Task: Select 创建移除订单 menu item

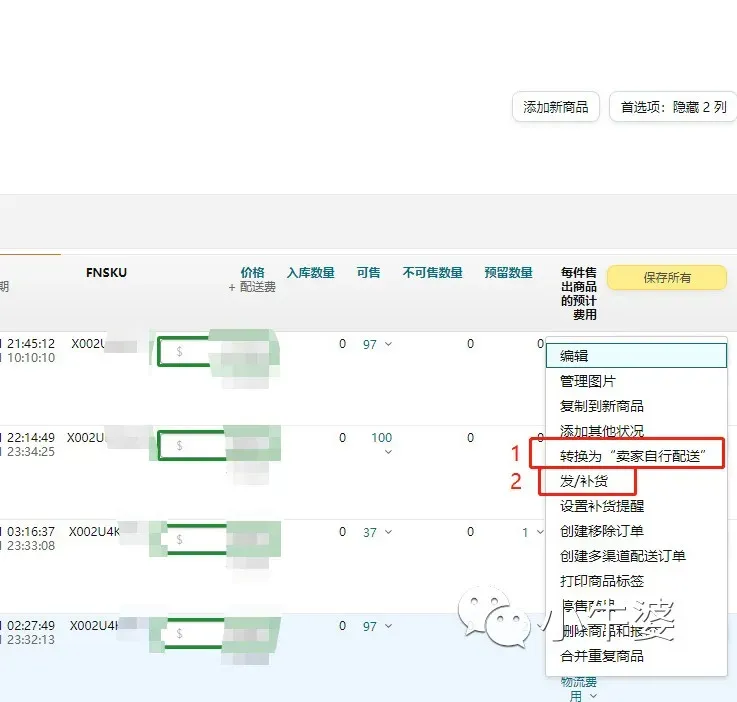Action: [x=602, y=531]
